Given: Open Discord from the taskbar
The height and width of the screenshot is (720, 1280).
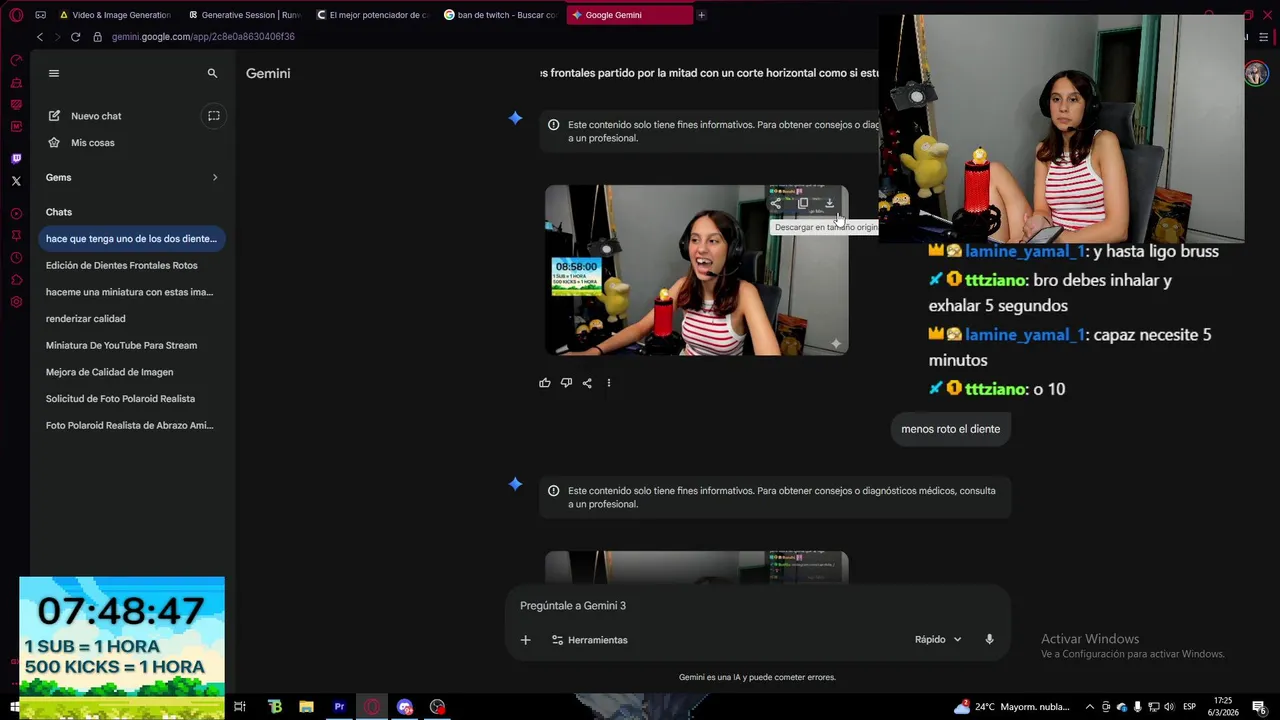Looking at the screenshot, I should [405, 707].
